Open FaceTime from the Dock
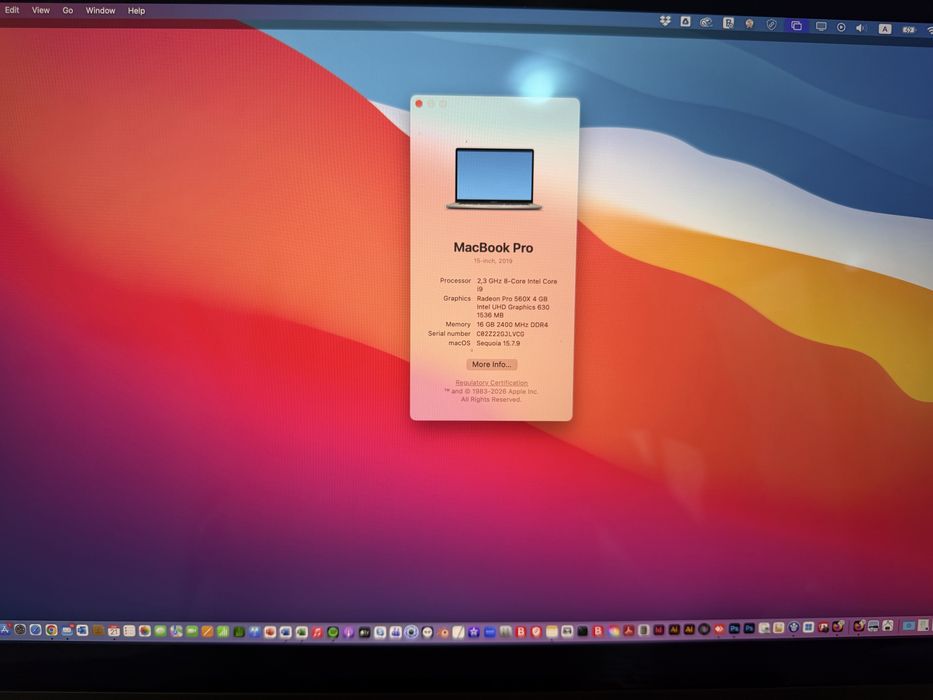This screenshot has width=933, height=700. point(192,631)
